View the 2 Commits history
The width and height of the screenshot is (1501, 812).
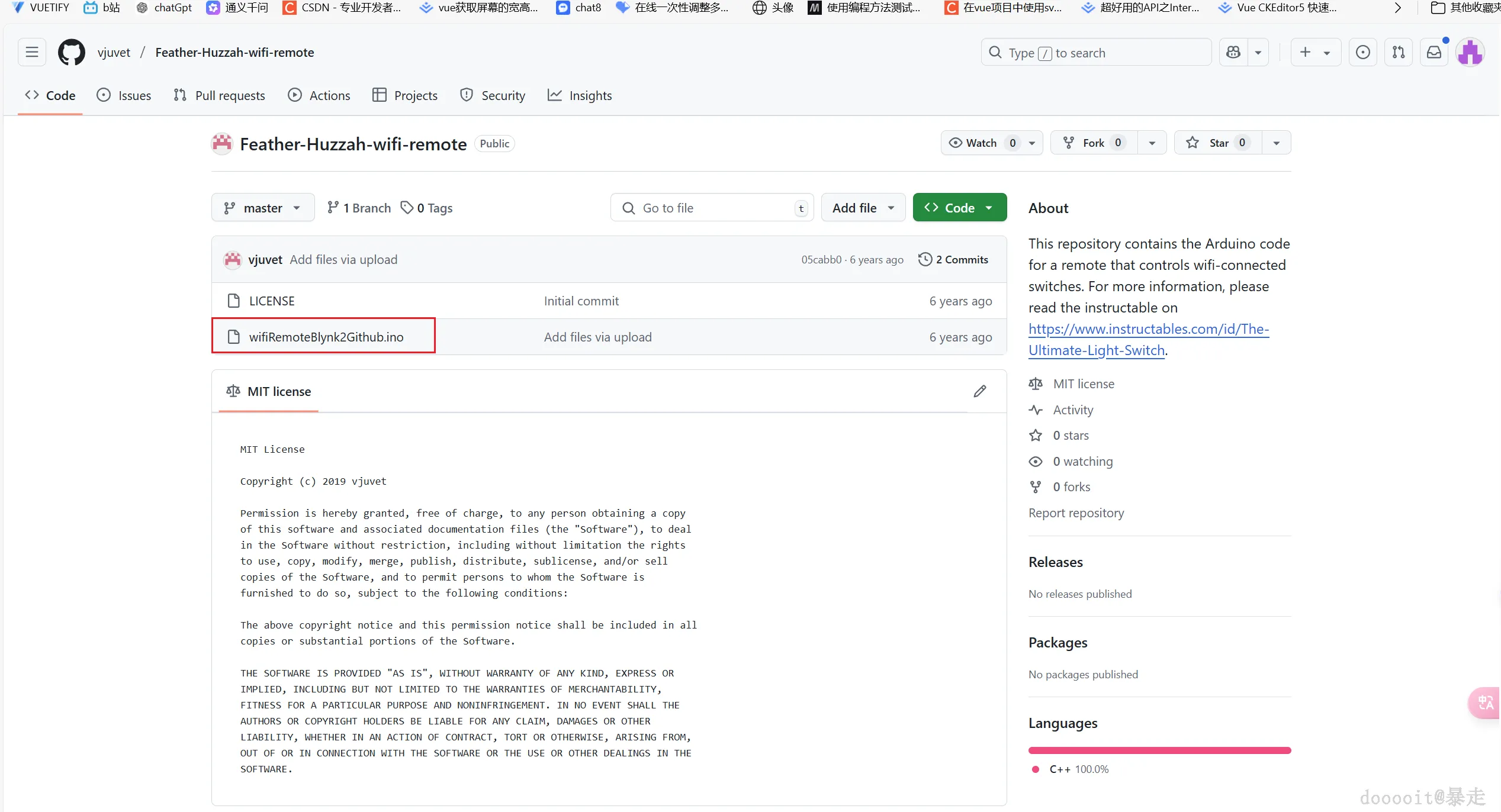953,259
